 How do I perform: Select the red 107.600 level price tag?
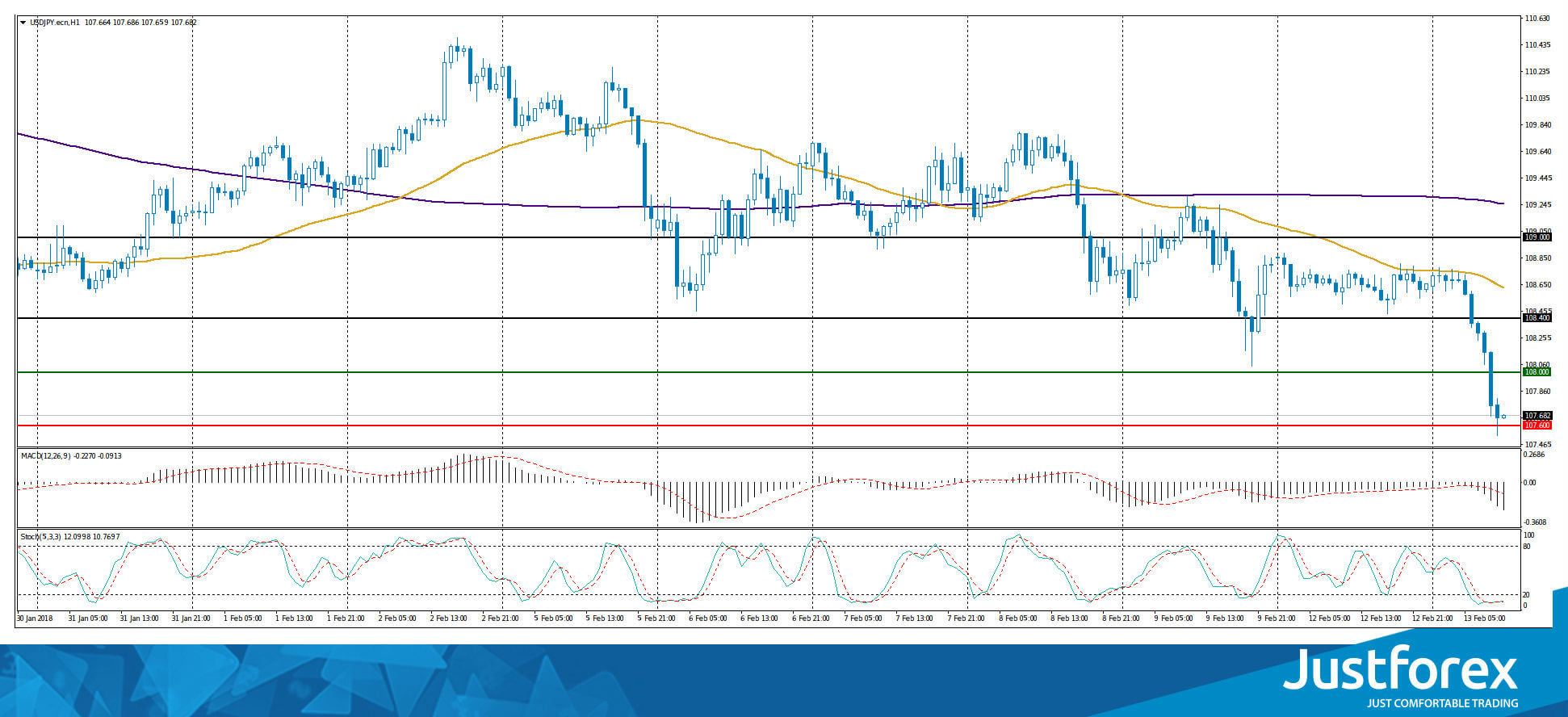(1537, 426)
